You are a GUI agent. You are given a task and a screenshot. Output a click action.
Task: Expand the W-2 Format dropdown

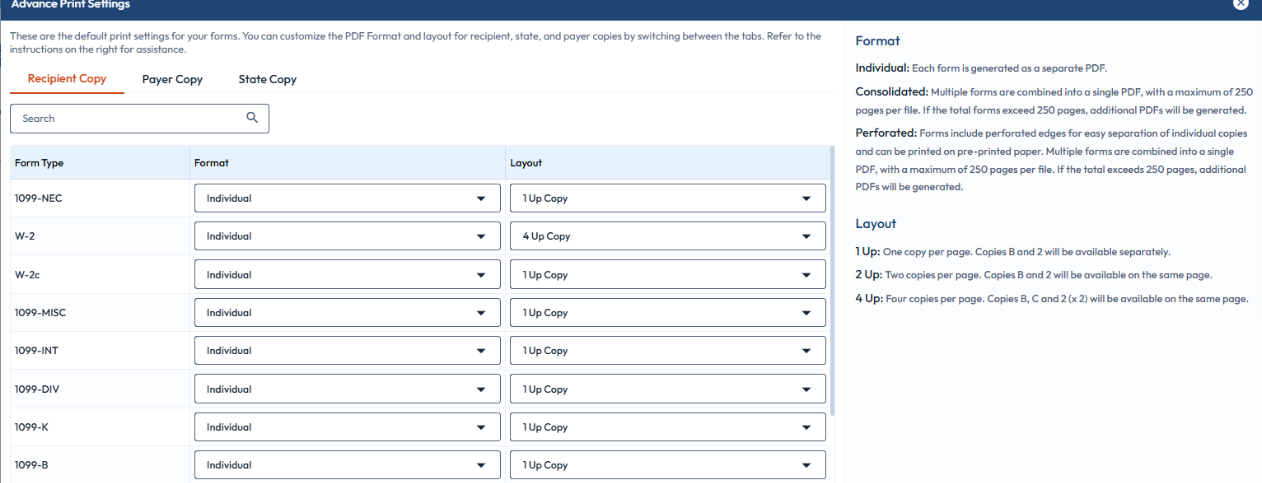point(346,236)
